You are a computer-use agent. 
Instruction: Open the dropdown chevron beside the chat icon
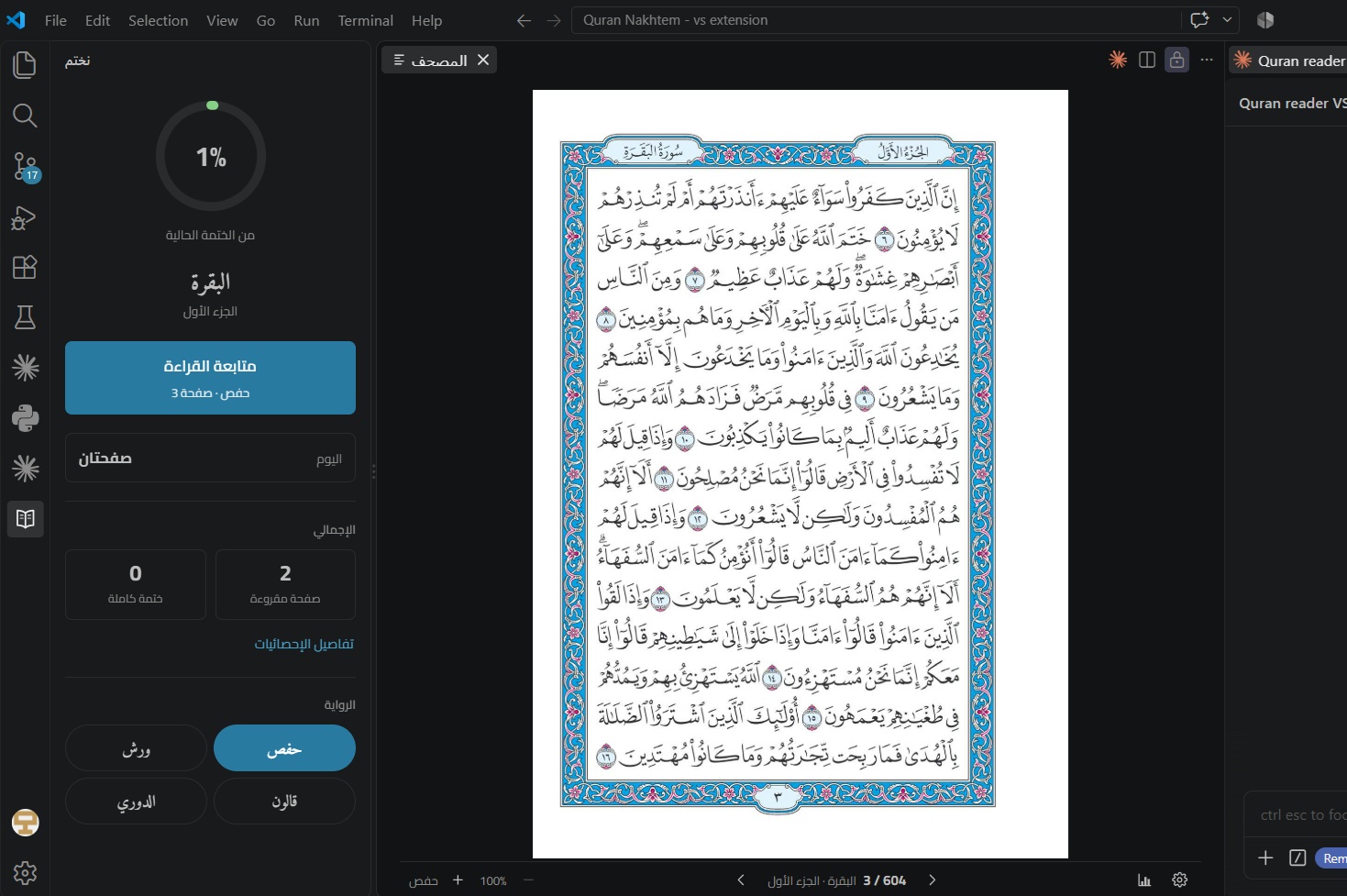pos(1227,19)
